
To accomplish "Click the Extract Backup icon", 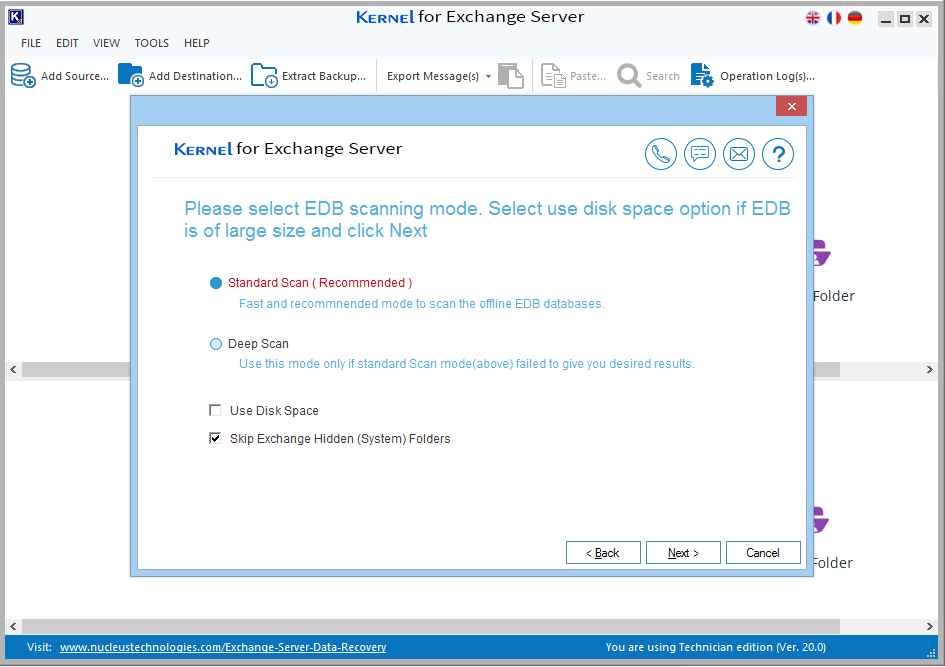I will [264, 76].
